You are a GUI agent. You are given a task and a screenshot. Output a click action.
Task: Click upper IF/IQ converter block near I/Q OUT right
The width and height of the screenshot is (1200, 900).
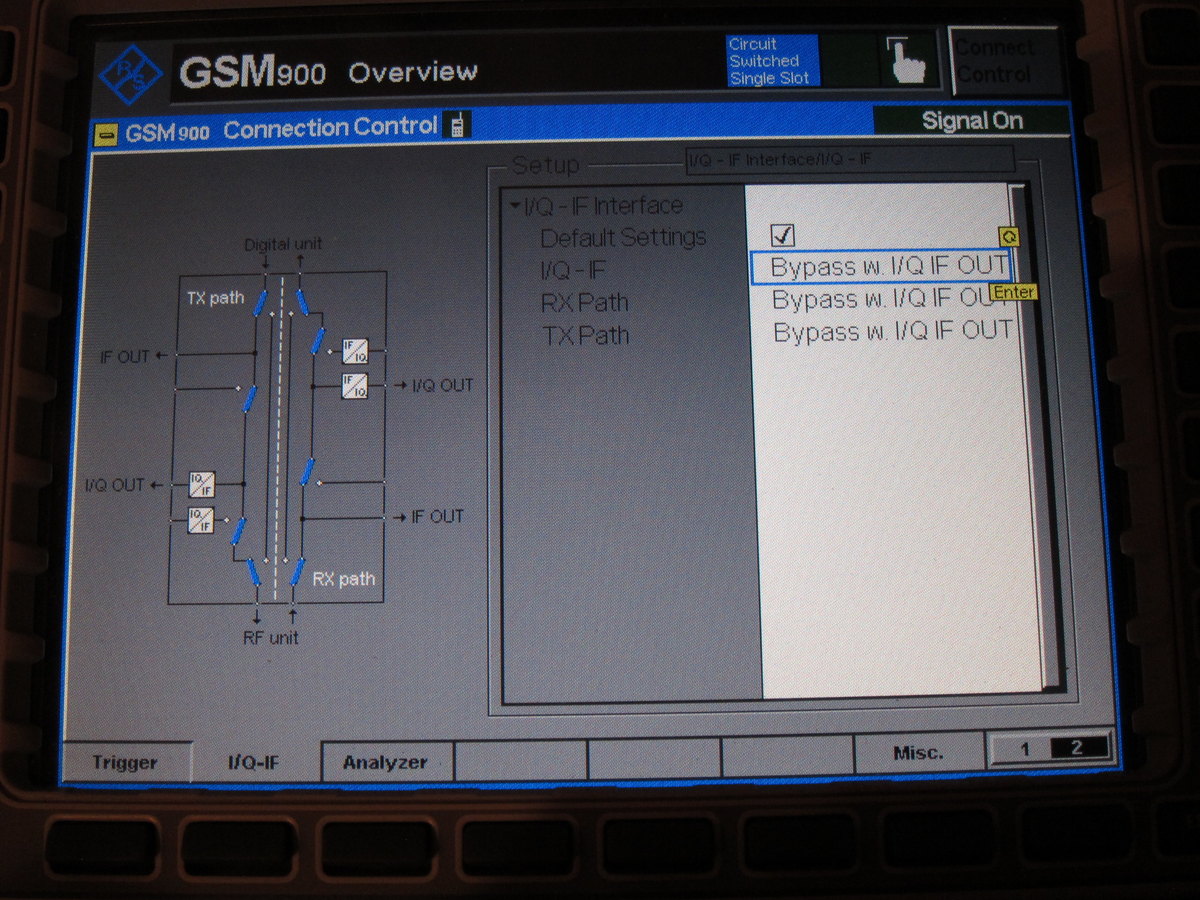tap(355, 351)
